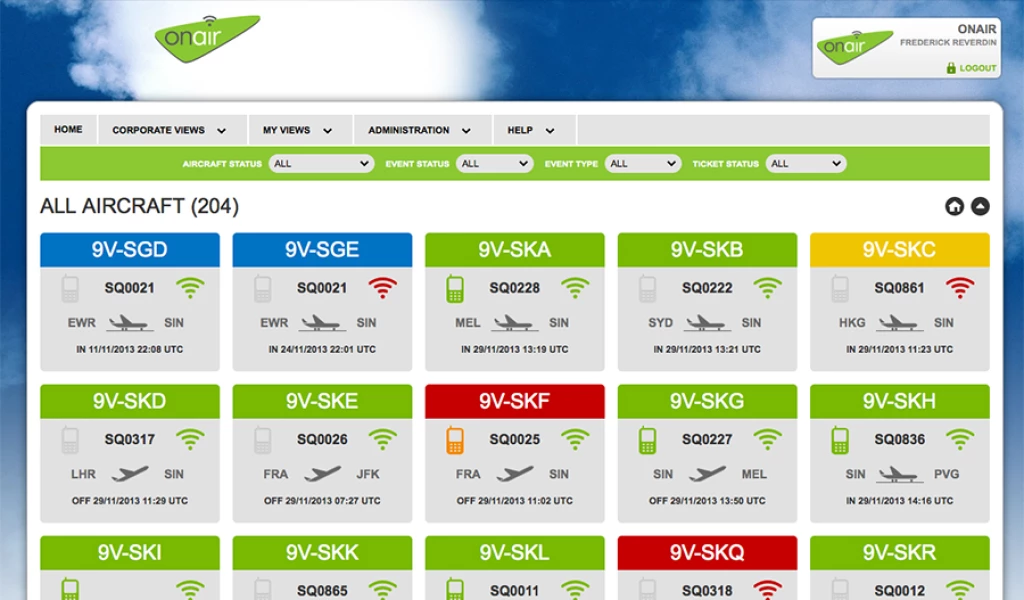The image size is (1024, 600).
Task: Click the OnAir logo at the top
Action: click(x=206, y=38)
